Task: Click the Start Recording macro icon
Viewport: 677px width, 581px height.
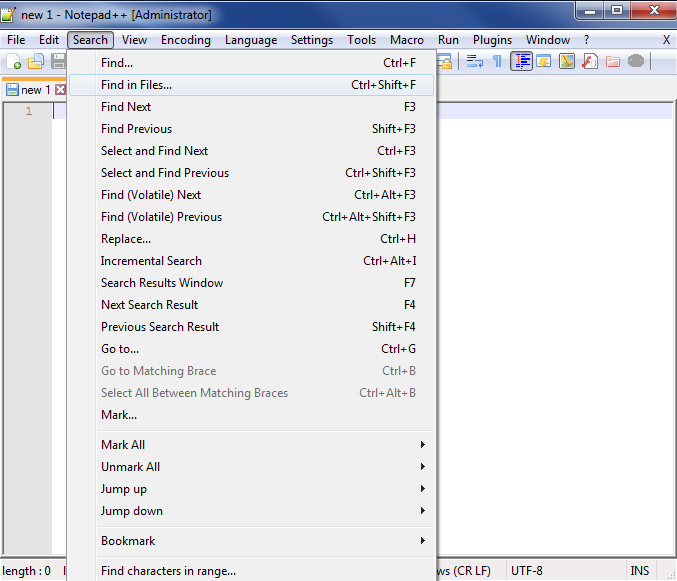Action: (636, 61)
